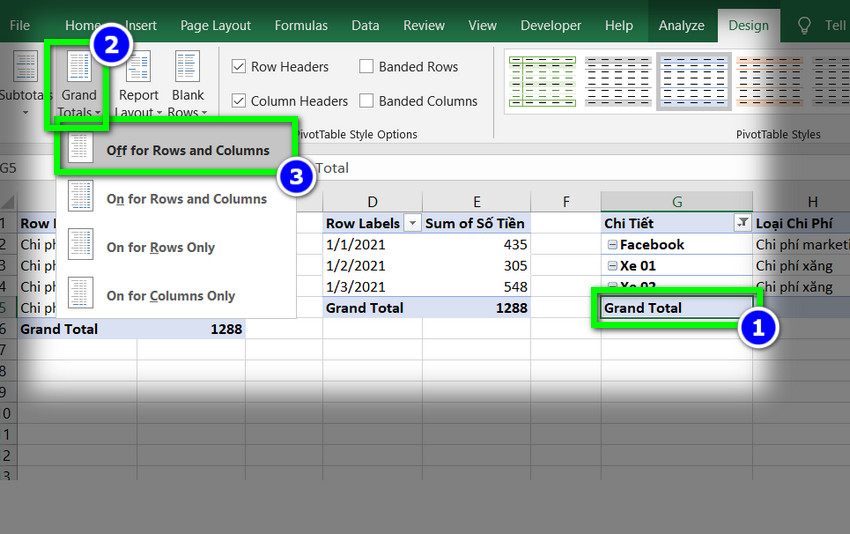This screenshot has height=534, width=850.
Task: Choose On for Rows Only
Action: (176, 247)
